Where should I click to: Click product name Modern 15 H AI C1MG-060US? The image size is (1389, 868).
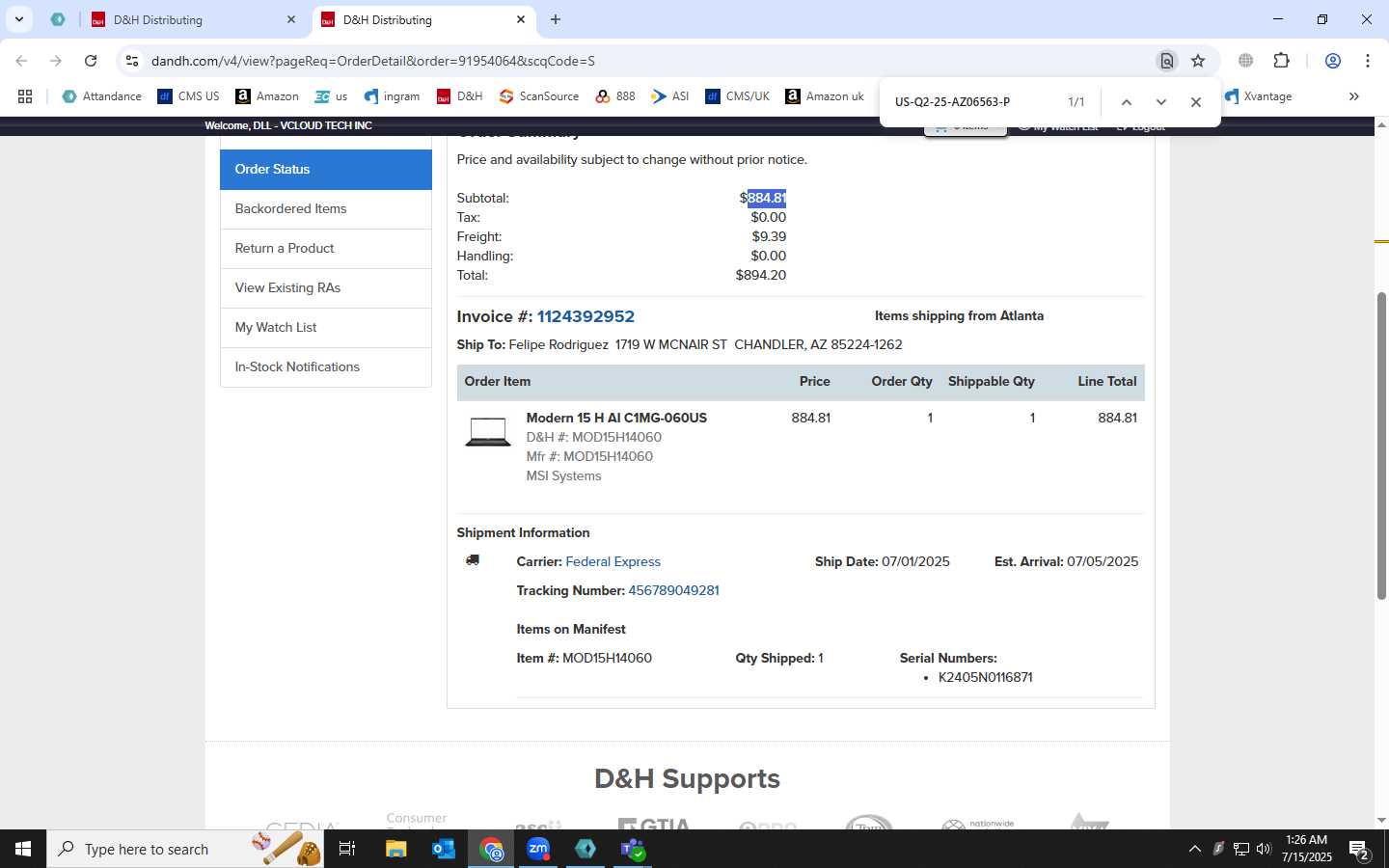click(616, 418)
